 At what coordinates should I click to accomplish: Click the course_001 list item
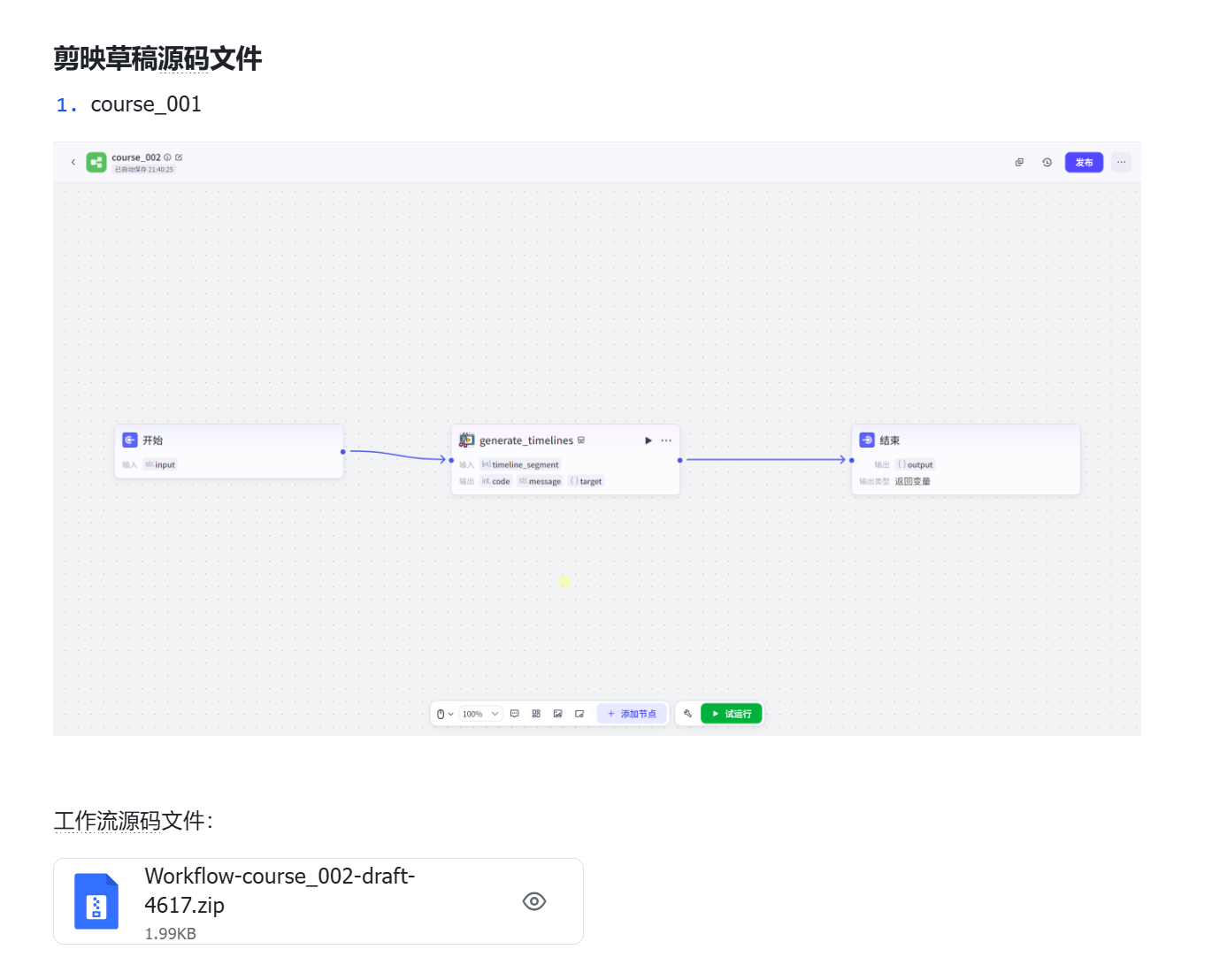click(146, 104)
